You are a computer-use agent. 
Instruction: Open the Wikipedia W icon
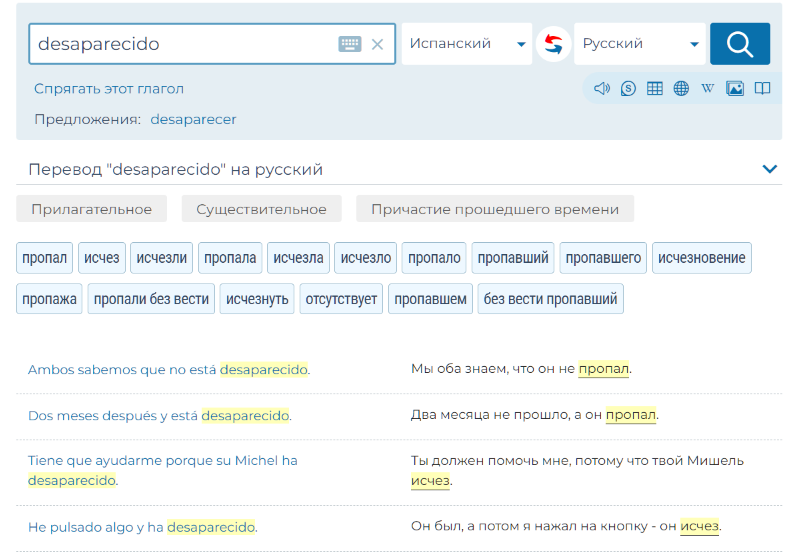coord(708,88)
